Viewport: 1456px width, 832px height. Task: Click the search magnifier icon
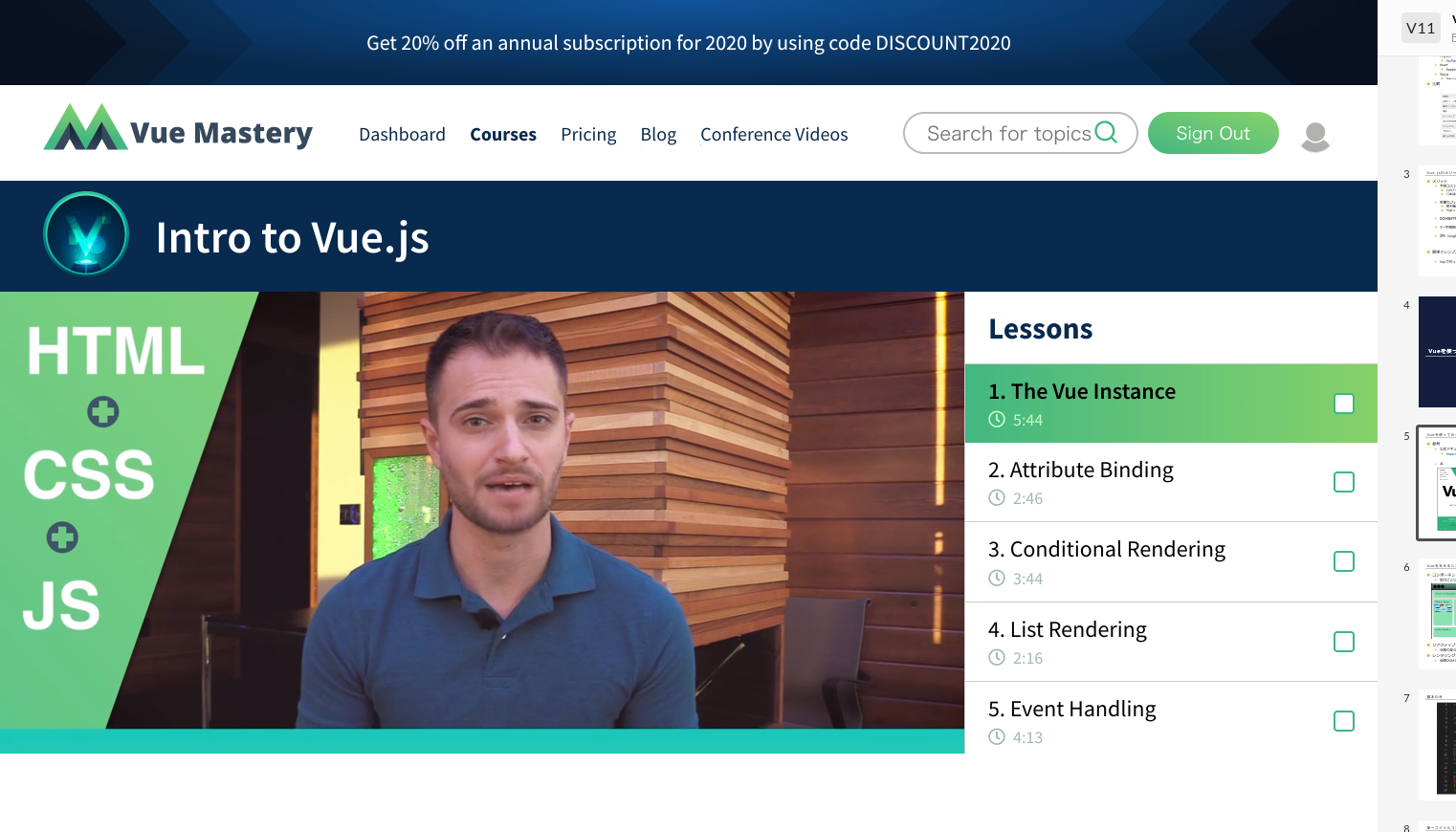[x=1106, y=132]
